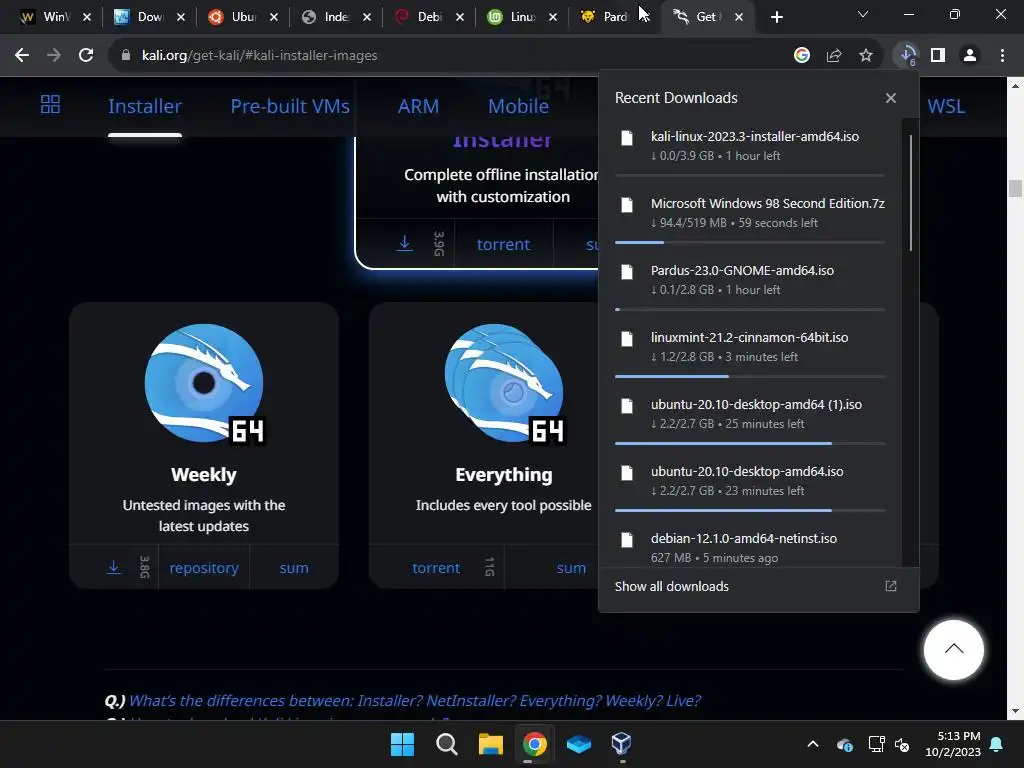
Task: Click the grid menu icon on Kali nav
Action: click(50, 104)
